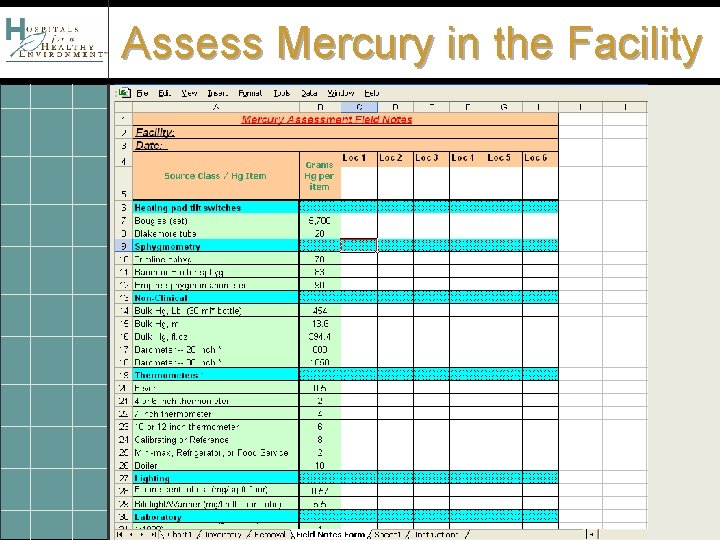Click the Excel workbook icon beside File menu
Viewport: 720px width, 540px height.
coord(124,93)
